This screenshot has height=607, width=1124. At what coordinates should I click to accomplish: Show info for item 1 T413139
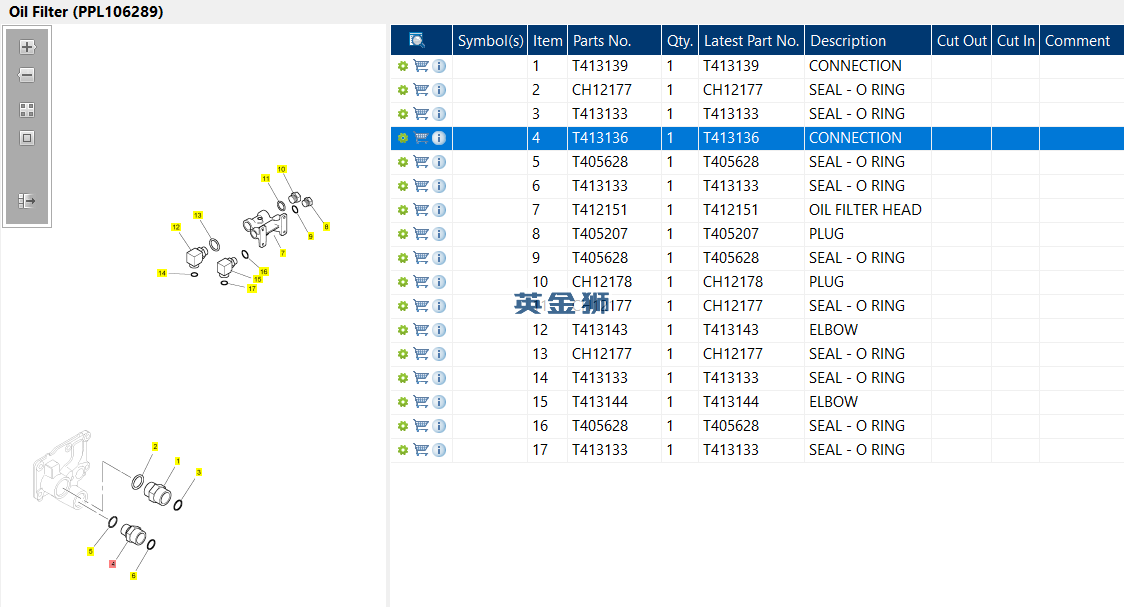coord(439,66)
